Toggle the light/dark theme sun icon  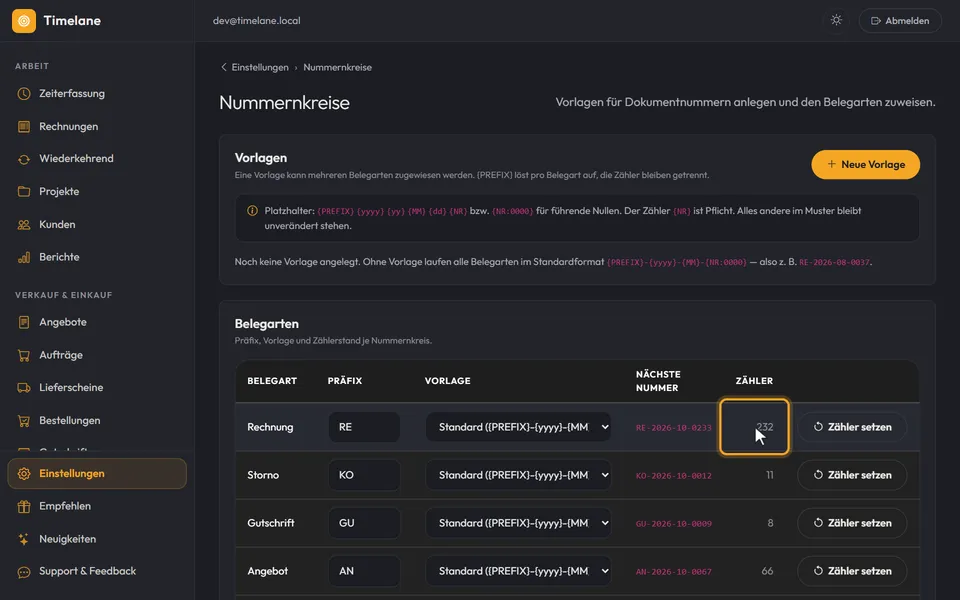836,20
